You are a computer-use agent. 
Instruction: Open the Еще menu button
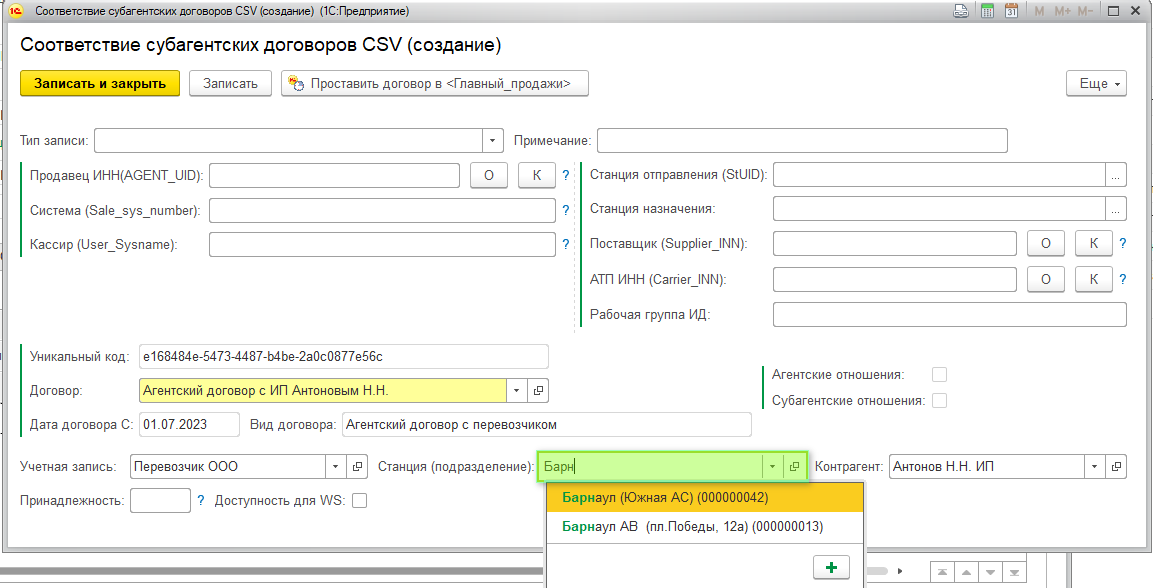coord(1096,84)
